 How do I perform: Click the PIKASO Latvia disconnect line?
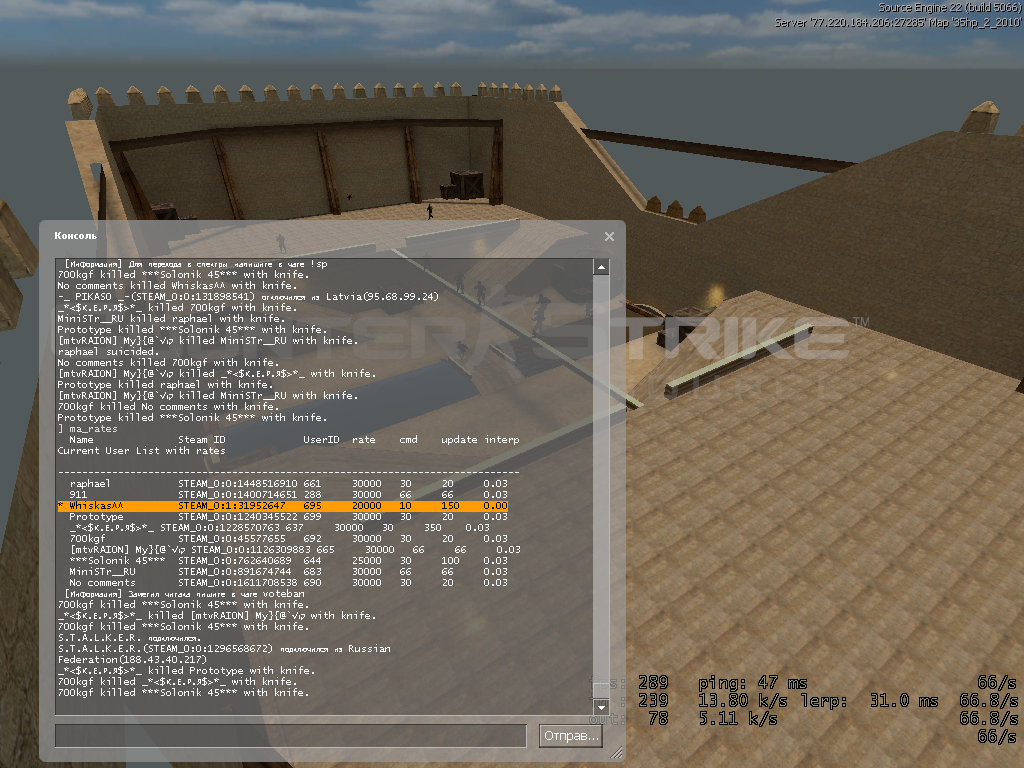point(248,296)
